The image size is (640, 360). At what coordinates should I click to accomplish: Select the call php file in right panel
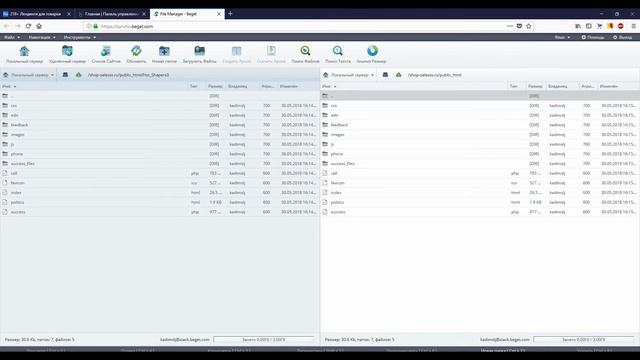480,173
